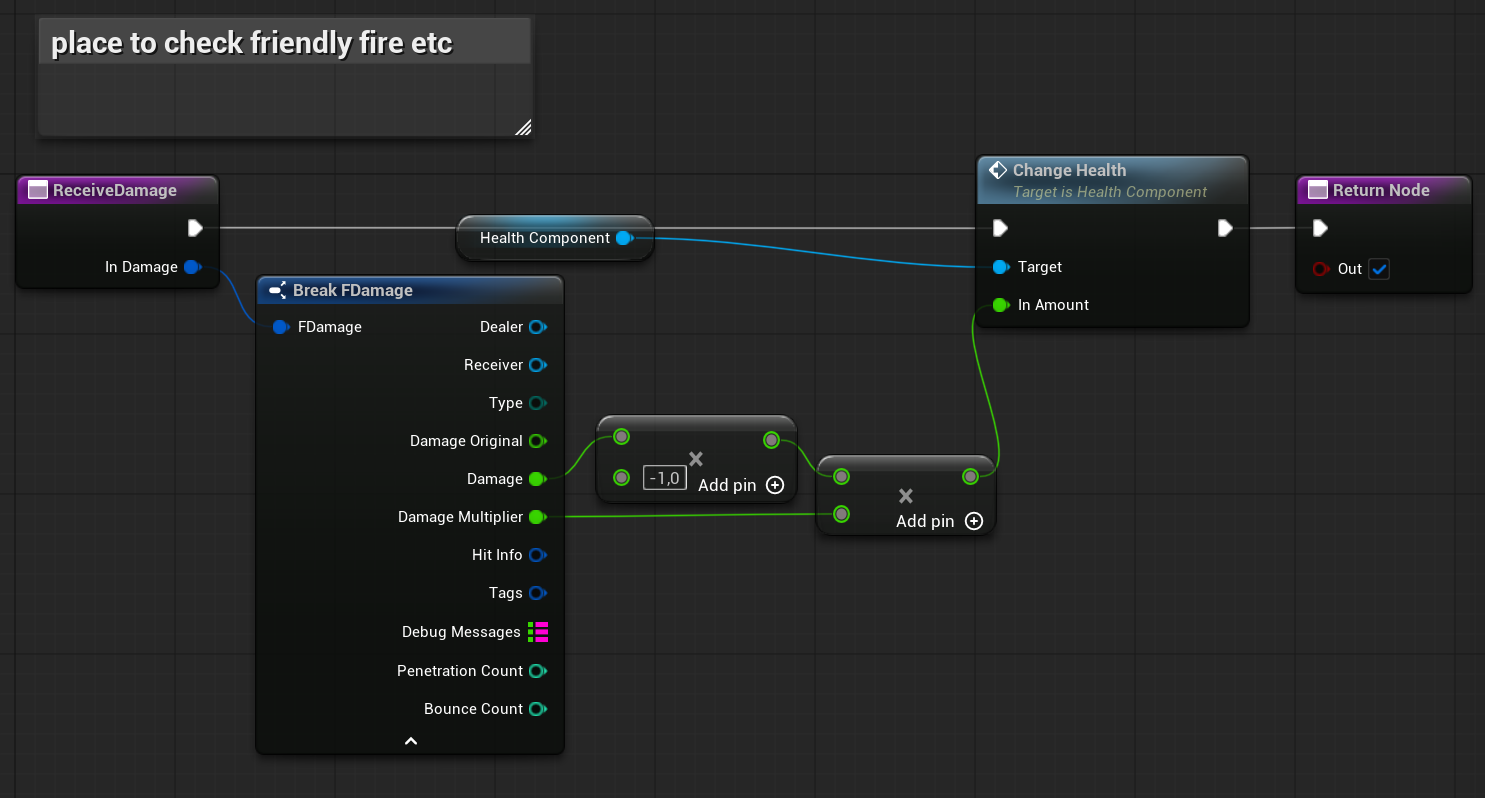1485x798 pixels.
Task: Click the comment box resize handle
Action: (x=523, y=127)
